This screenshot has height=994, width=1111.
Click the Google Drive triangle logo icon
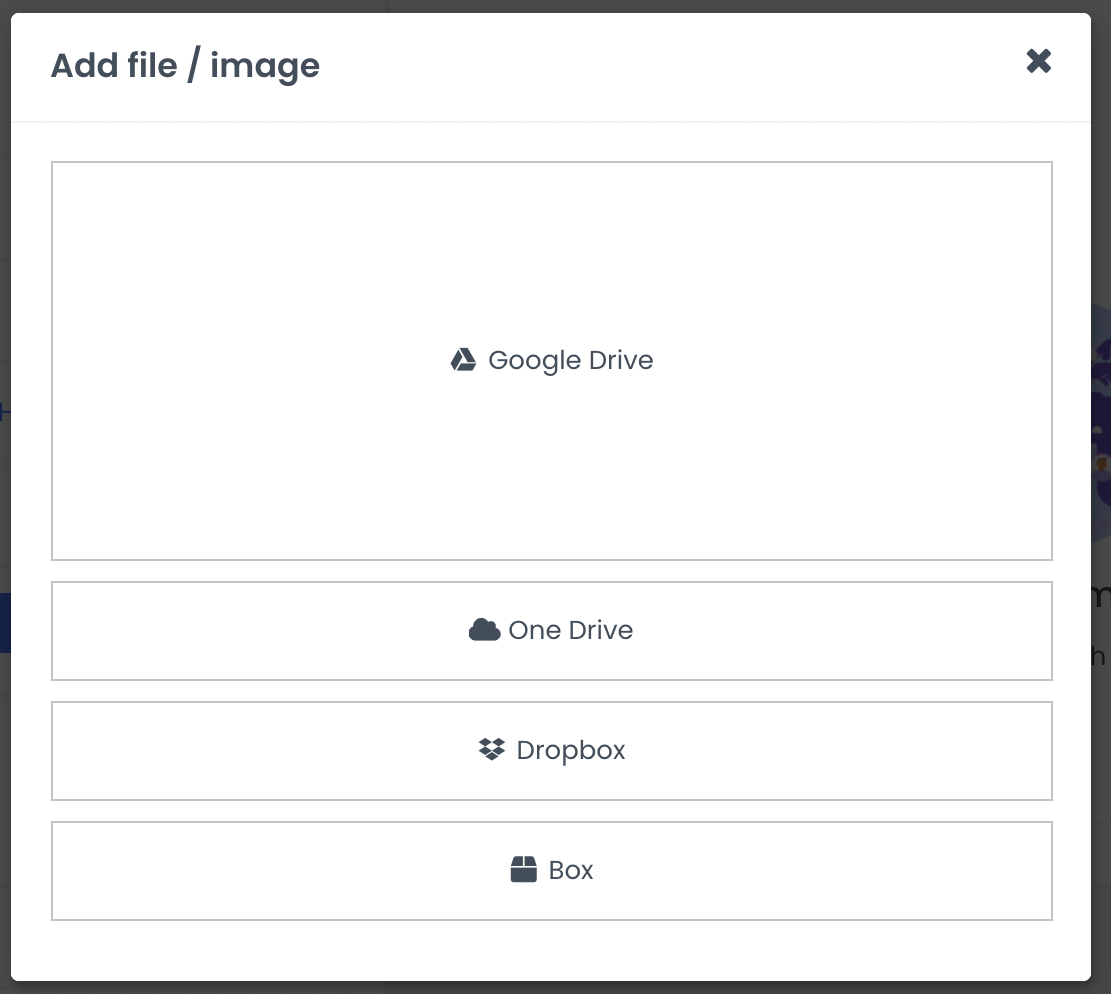[x=462, y=360]
